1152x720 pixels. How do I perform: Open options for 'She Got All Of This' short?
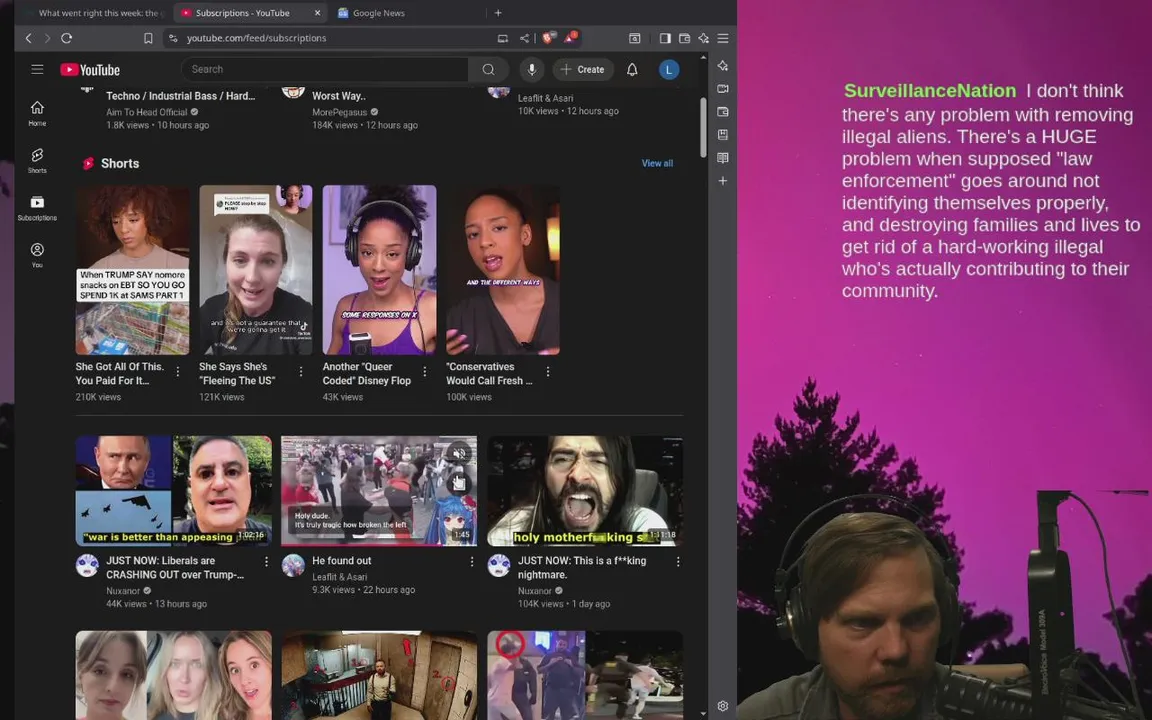point(178,372)
